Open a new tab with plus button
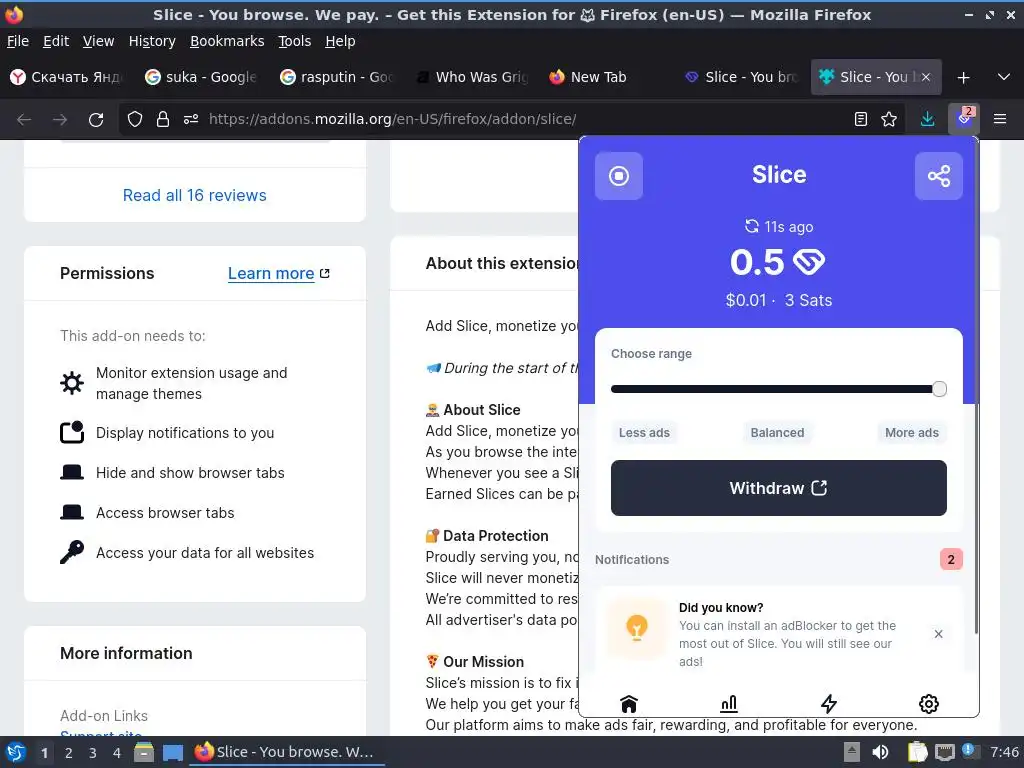 (x=963, y=77)
